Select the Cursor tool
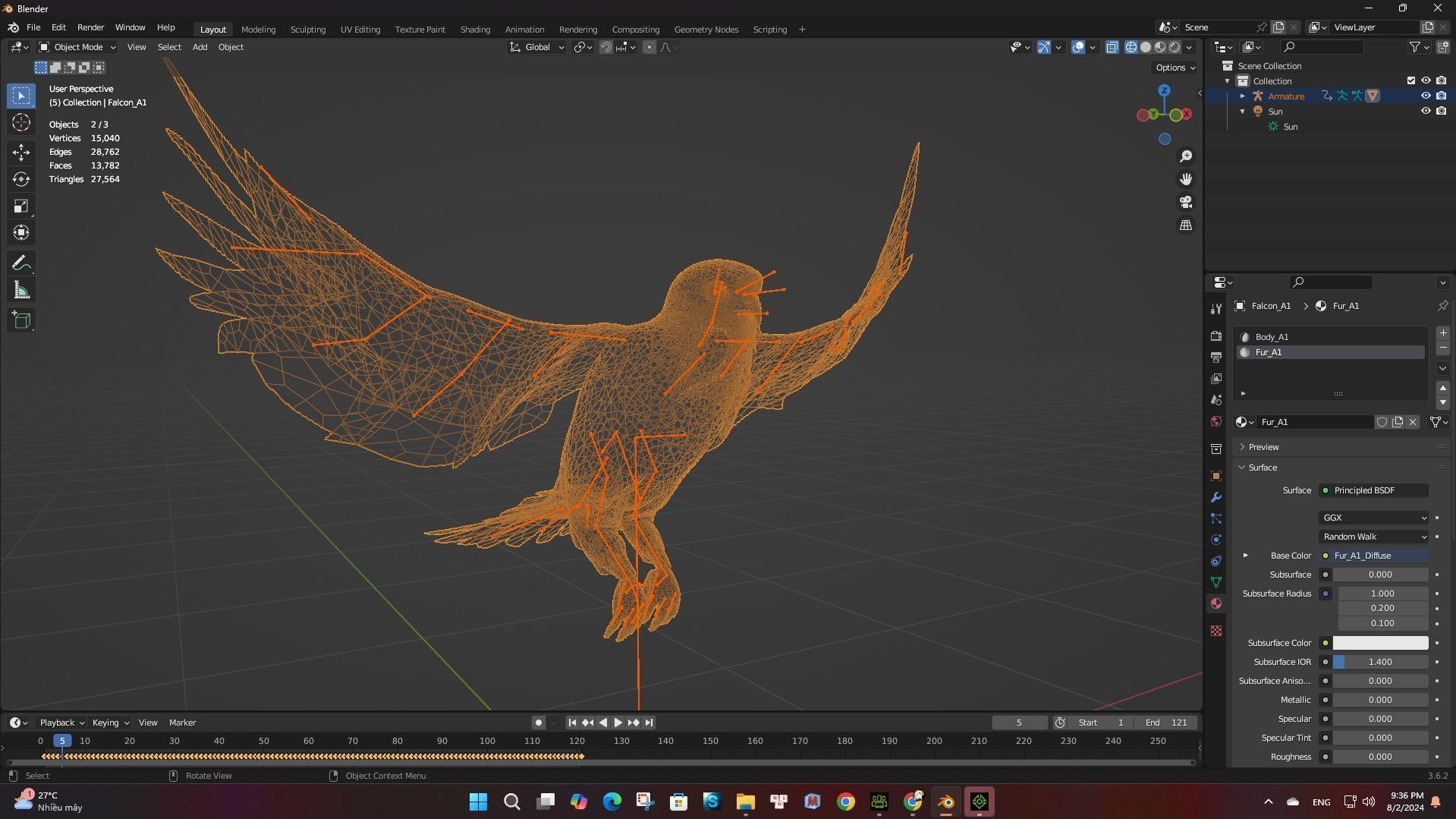The image size is (1456, 819). pos(21,122)
